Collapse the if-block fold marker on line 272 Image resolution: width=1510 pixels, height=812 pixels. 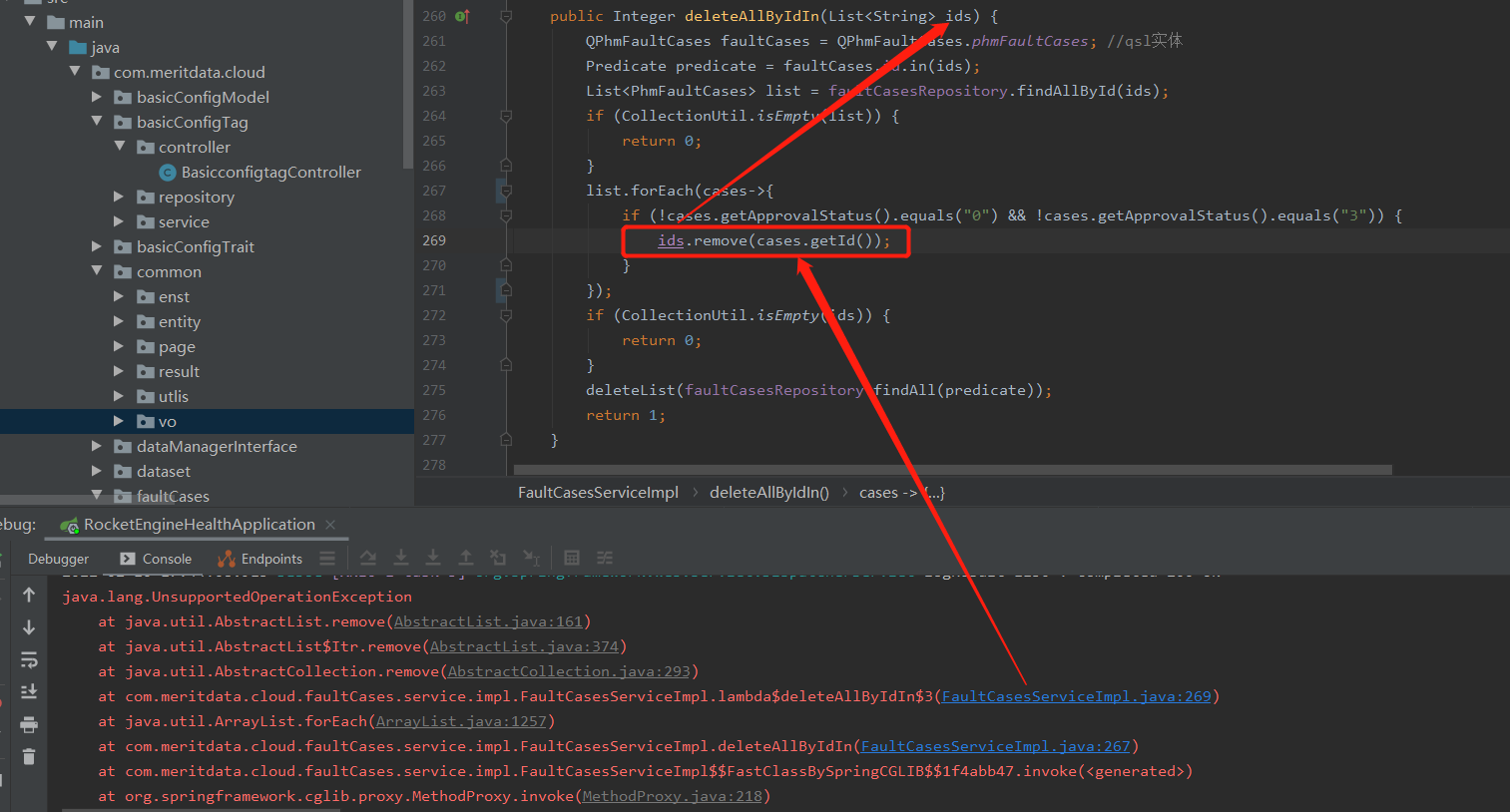(x=506, y=315)
